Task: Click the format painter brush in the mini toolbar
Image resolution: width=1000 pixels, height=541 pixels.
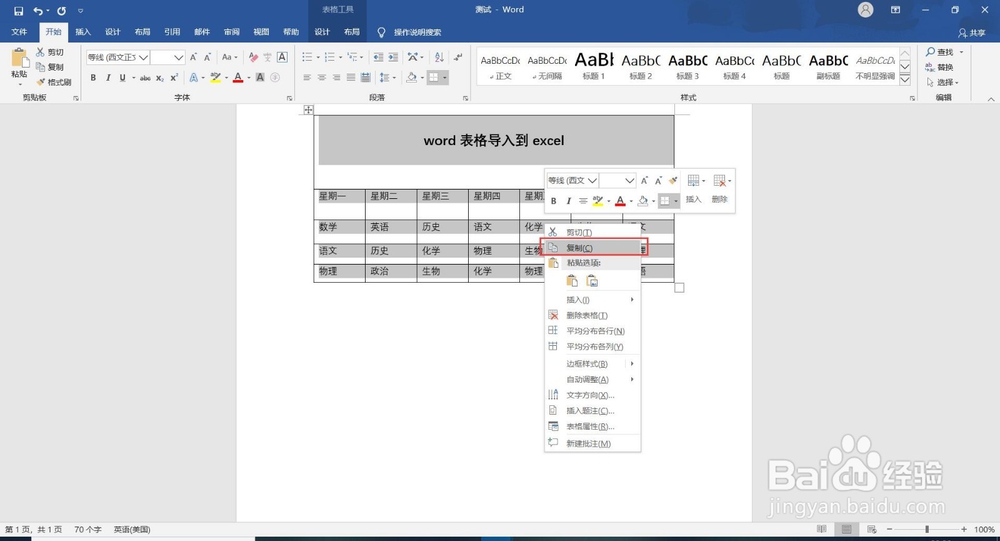Action: point(673,181)
